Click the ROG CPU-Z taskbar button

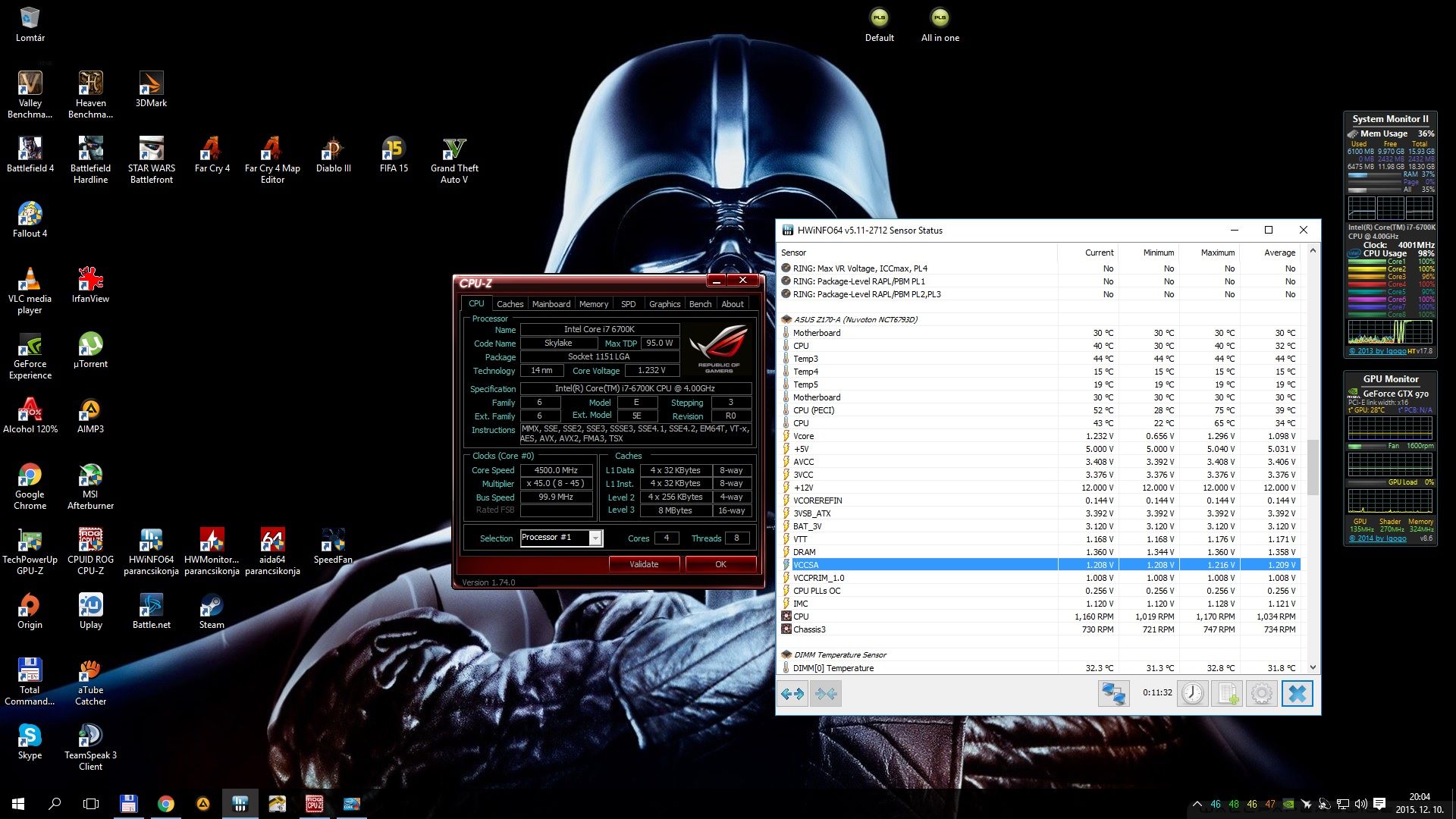click(x=314, y=804)
